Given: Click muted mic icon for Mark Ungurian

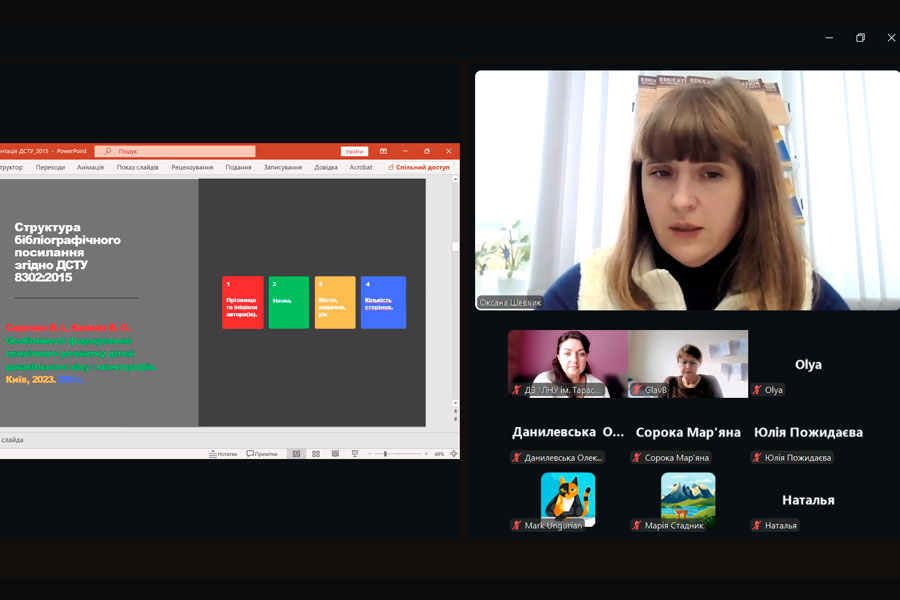Looking at the screenshot, I should 517,525.
